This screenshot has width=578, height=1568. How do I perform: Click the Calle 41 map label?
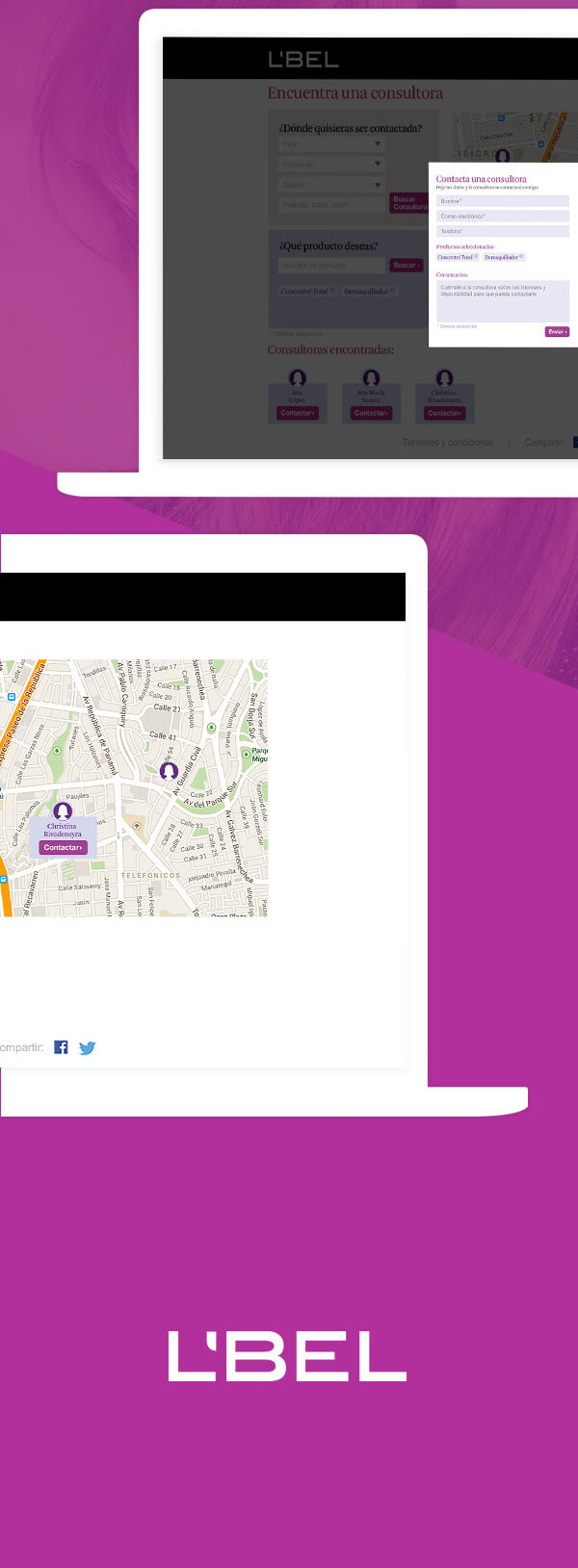coord(163,736)
